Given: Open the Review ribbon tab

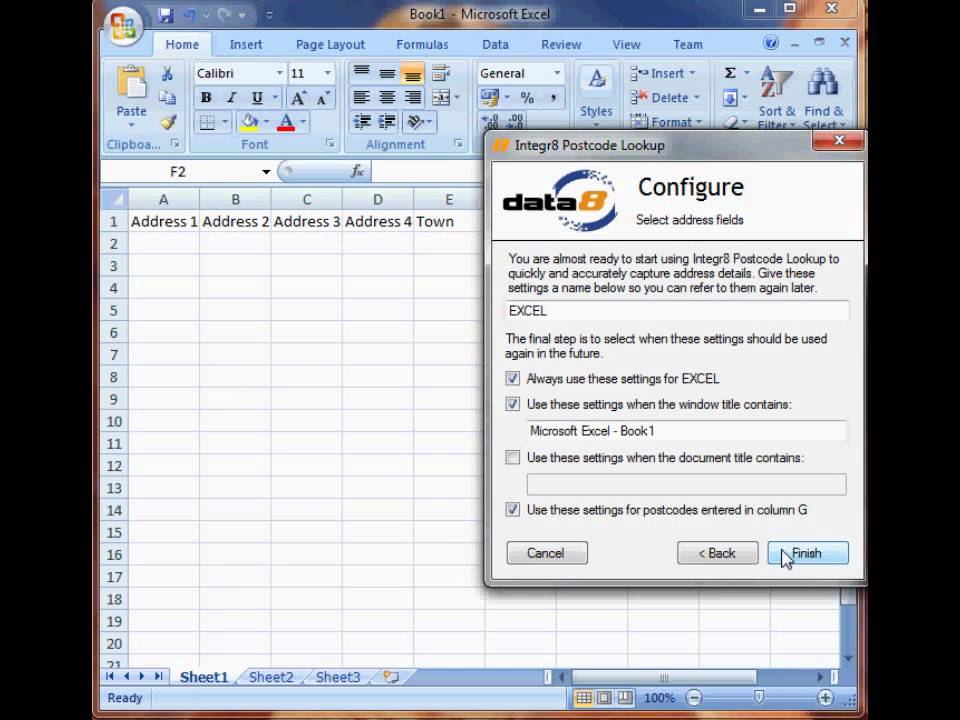Looking at the screenshot, I should click(561, 45).
